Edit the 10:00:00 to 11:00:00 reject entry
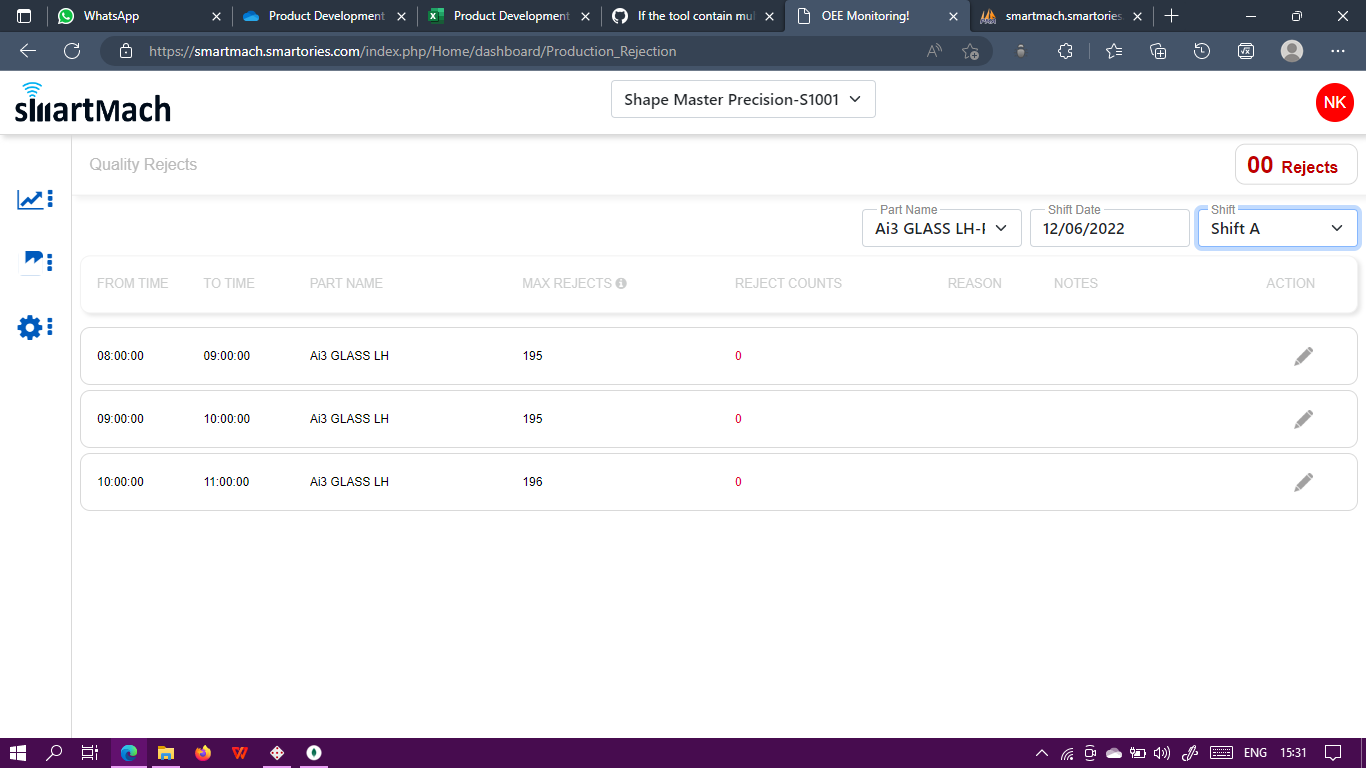Viewport: 1366px width, 768px height. point(1303,481)
